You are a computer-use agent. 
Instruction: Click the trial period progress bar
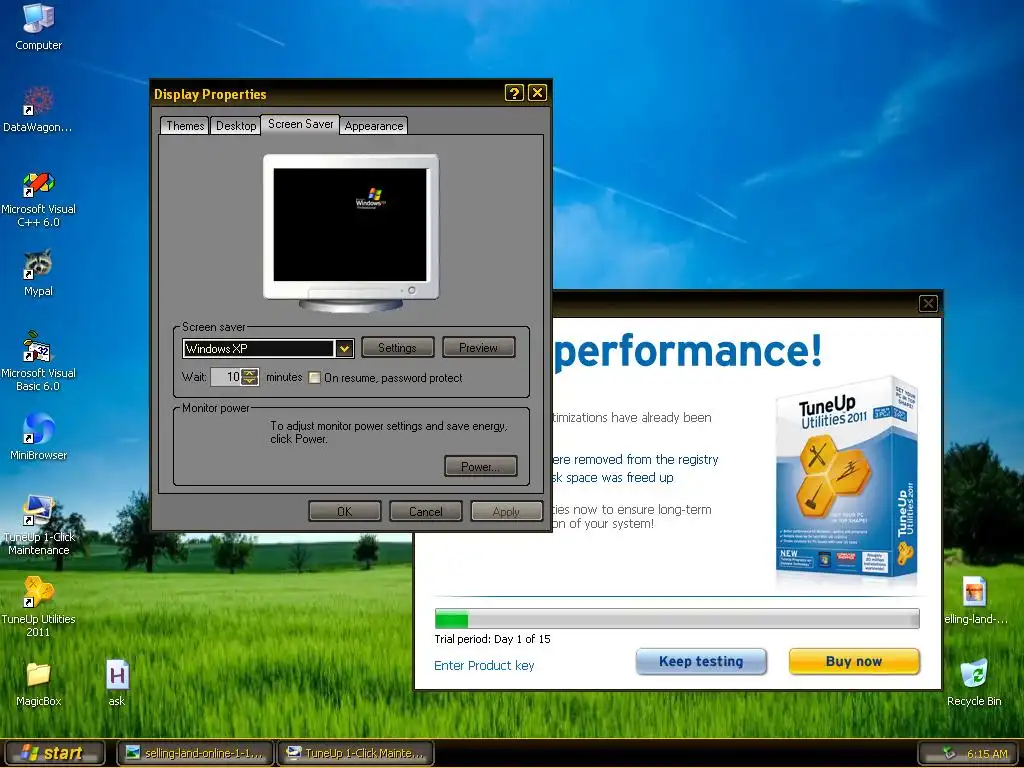coord(677,618)
